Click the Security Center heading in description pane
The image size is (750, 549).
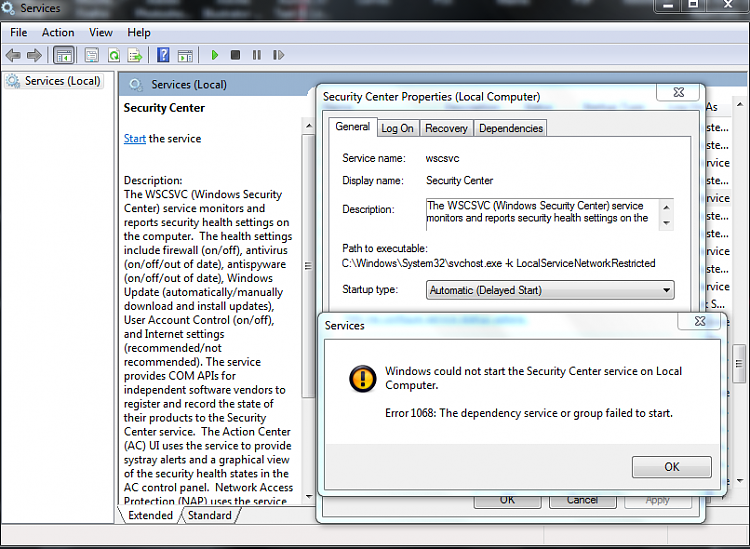164,108
